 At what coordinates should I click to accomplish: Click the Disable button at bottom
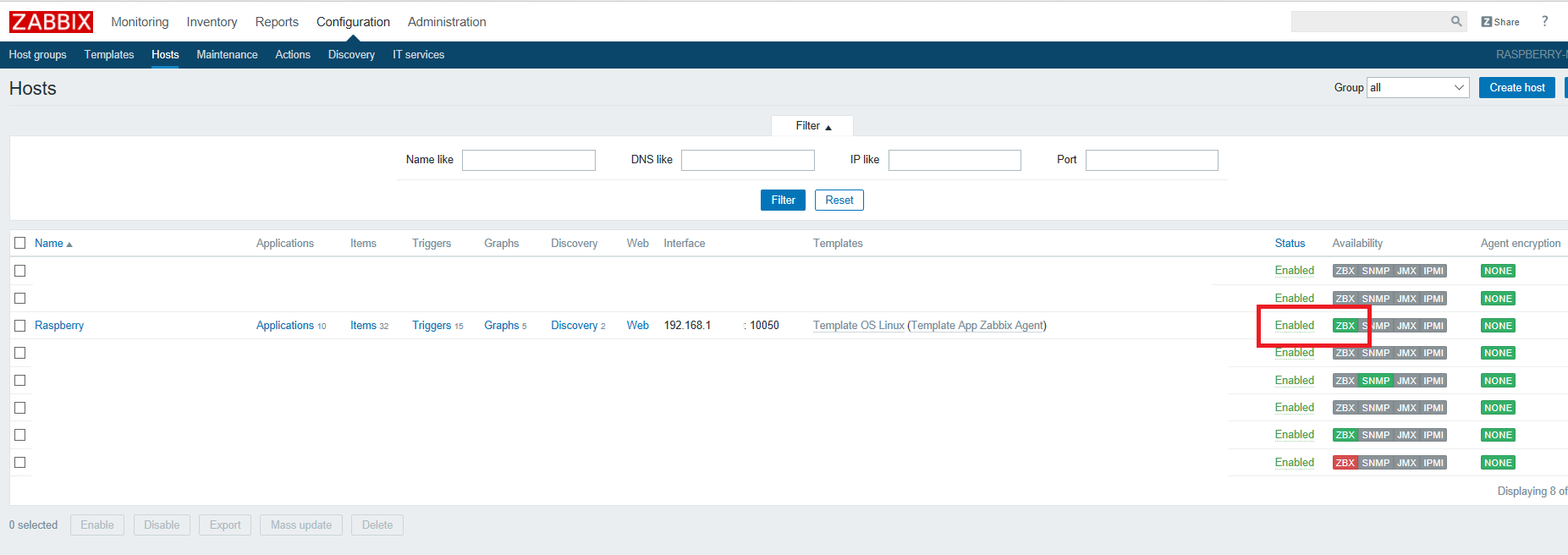tap(162, 525)
